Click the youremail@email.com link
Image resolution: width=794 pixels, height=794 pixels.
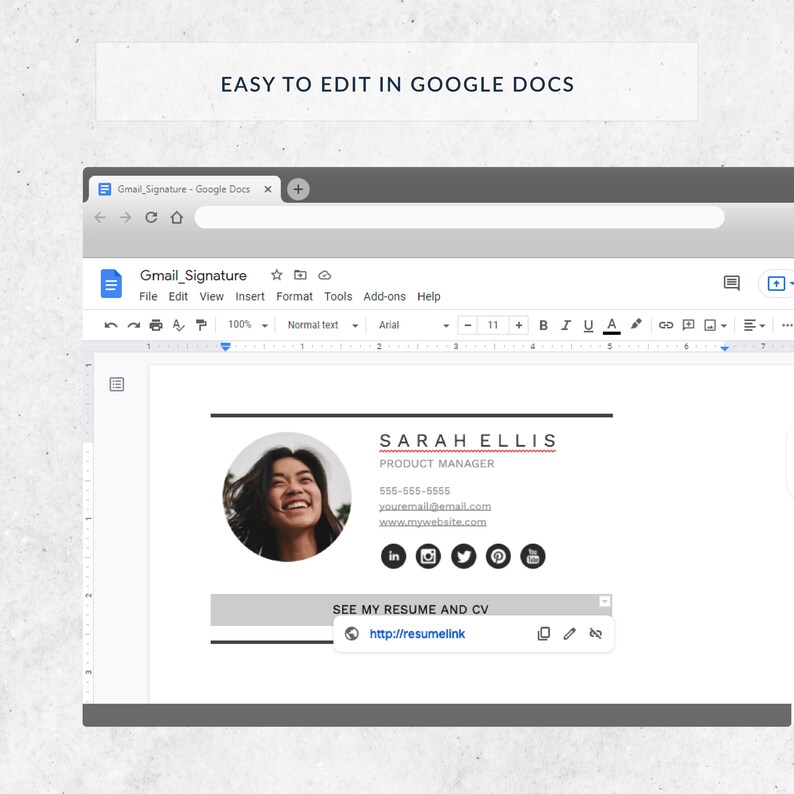pyautogui.click(x=435, y=506)
